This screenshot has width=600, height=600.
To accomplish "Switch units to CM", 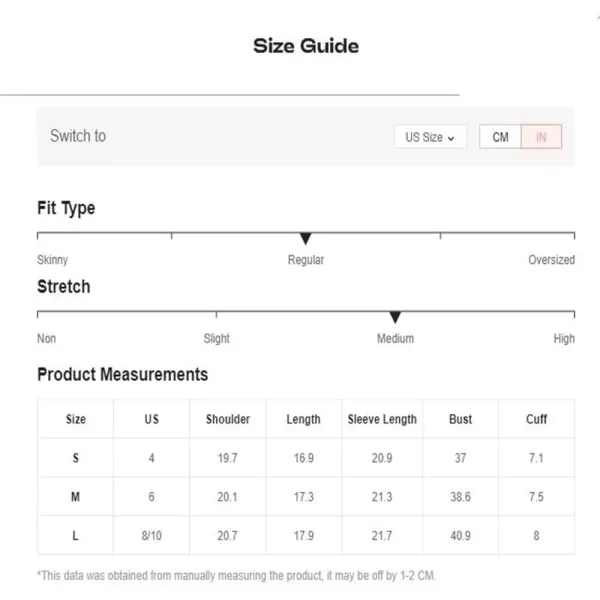I will pos(500,137).
